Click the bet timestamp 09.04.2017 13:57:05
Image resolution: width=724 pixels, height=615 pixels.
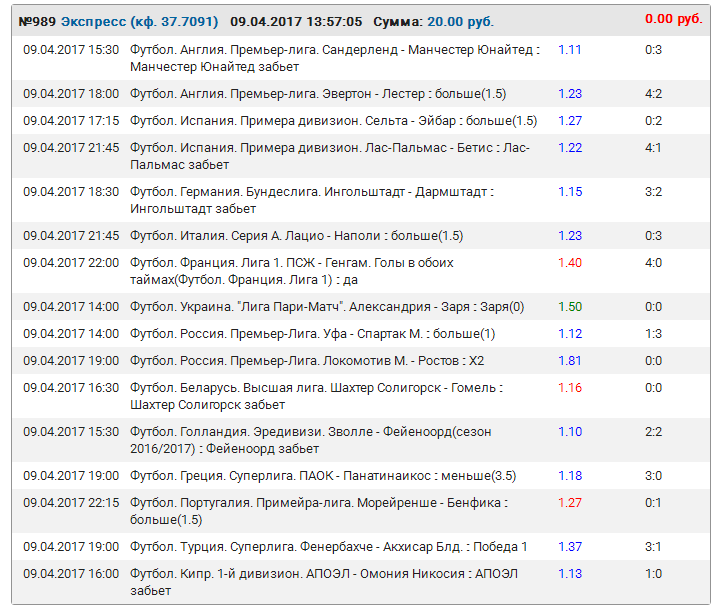(296, 22)
